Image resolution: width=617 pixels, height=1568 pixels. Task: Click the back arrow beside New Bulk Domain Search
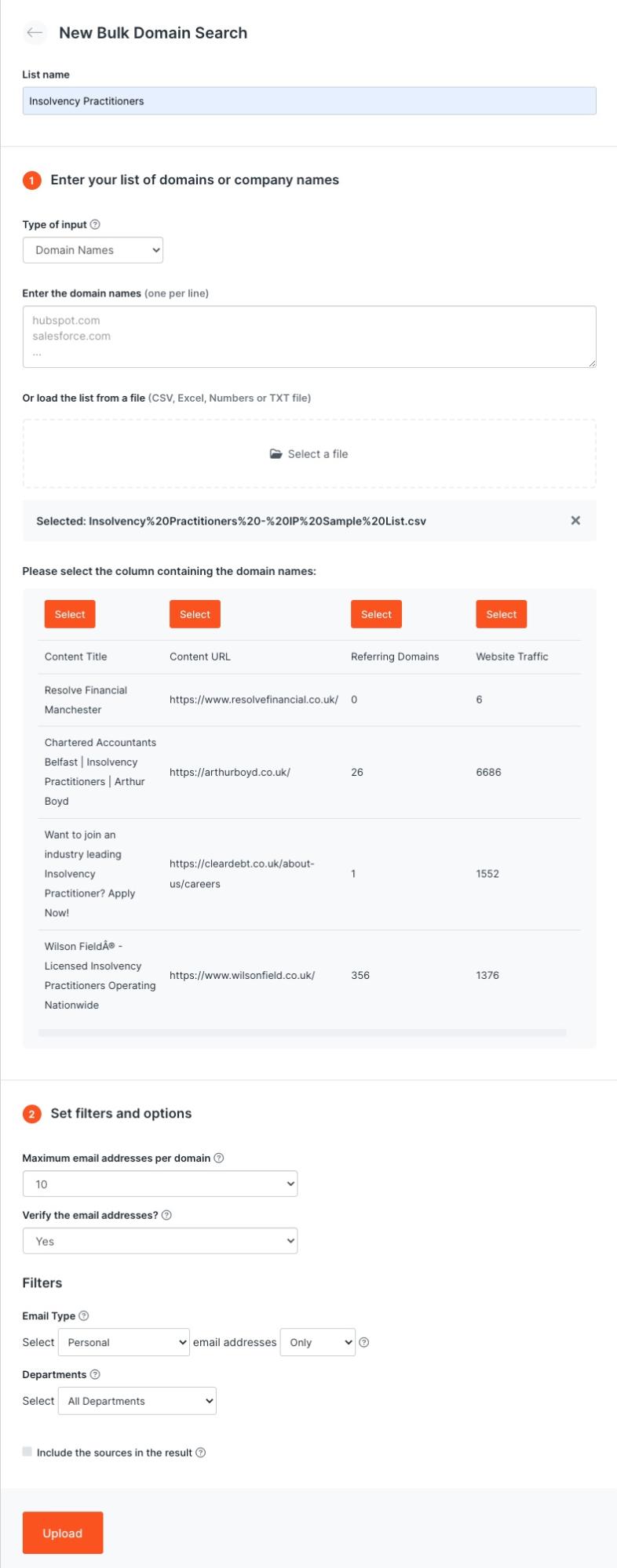tap(35, 33)
